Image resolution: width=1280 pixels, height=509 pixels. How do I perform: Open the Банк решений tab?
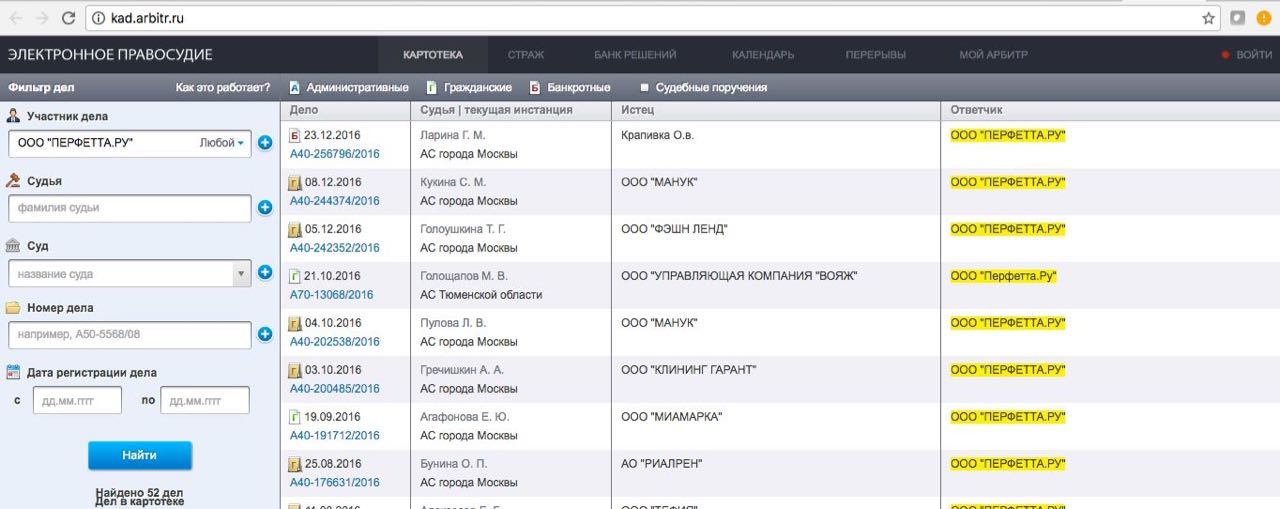click(x=635, y=55)
